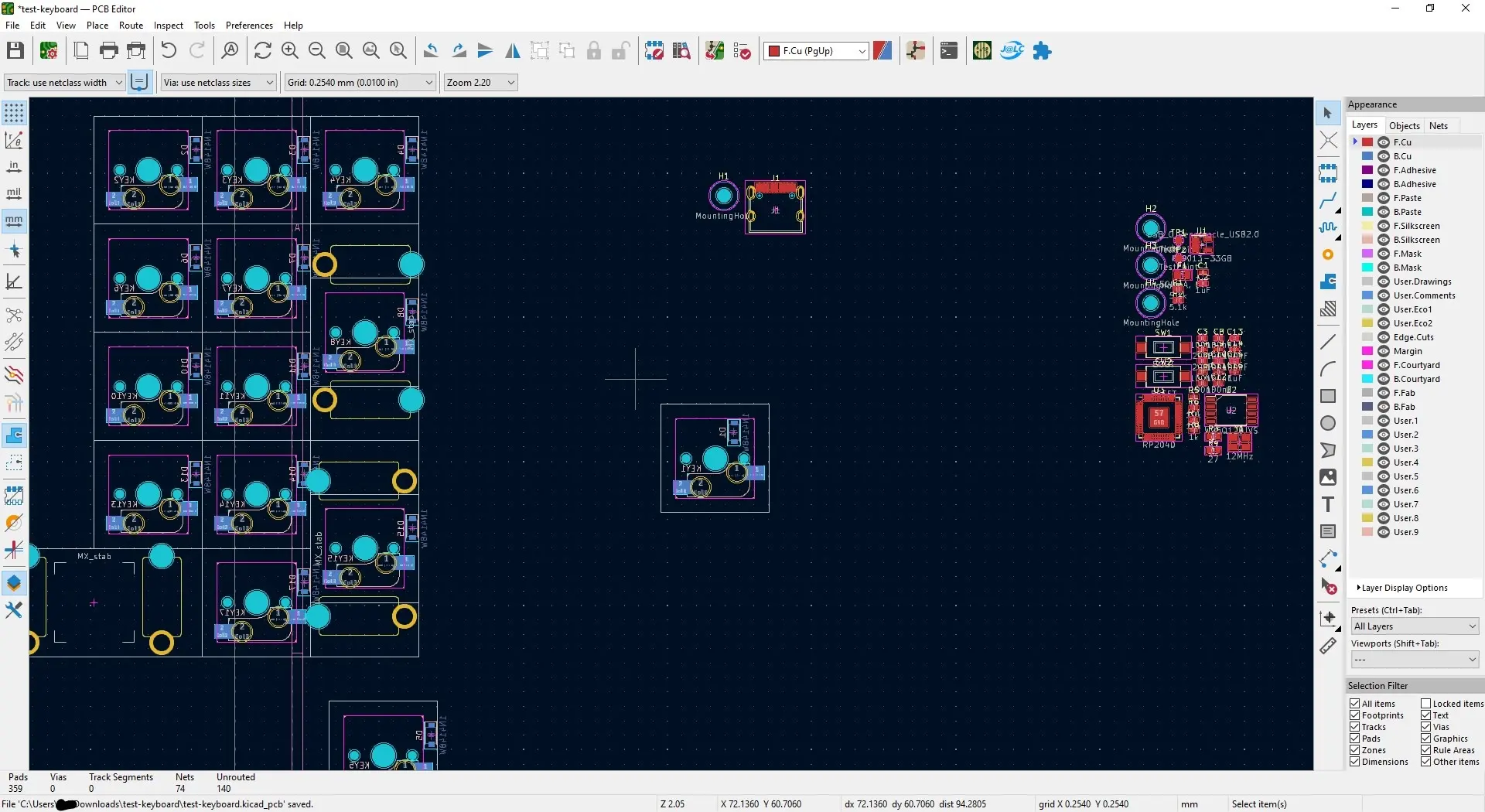
Task: Switch to the Nets tab
Action: (1439, 126)
